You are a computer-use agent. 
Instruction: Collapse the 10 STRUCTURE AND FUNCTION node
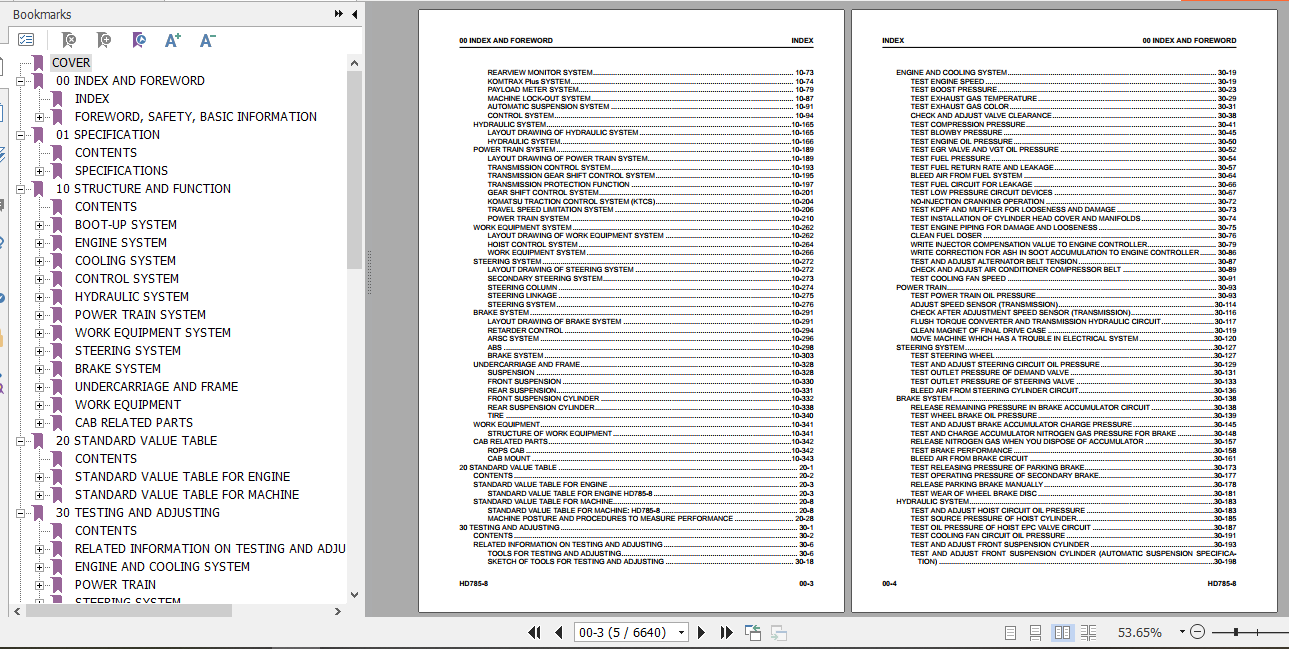(x=21, y=189)
